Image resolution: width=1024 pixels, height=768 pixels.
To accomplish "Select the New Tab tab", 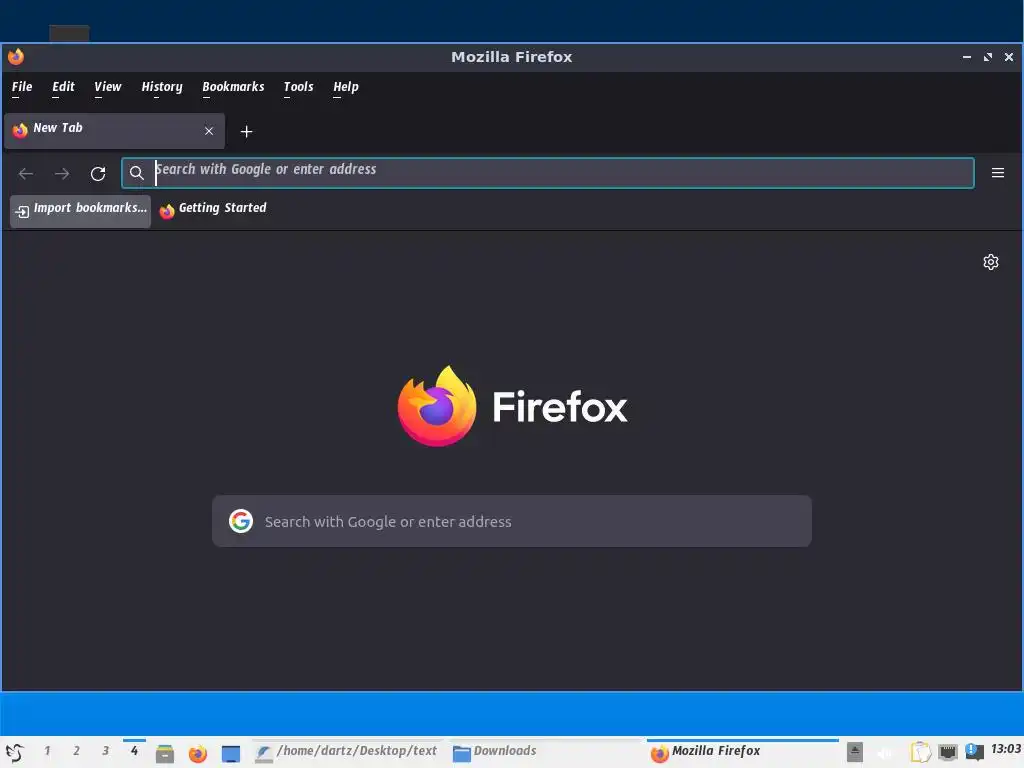I will [114, 130].
